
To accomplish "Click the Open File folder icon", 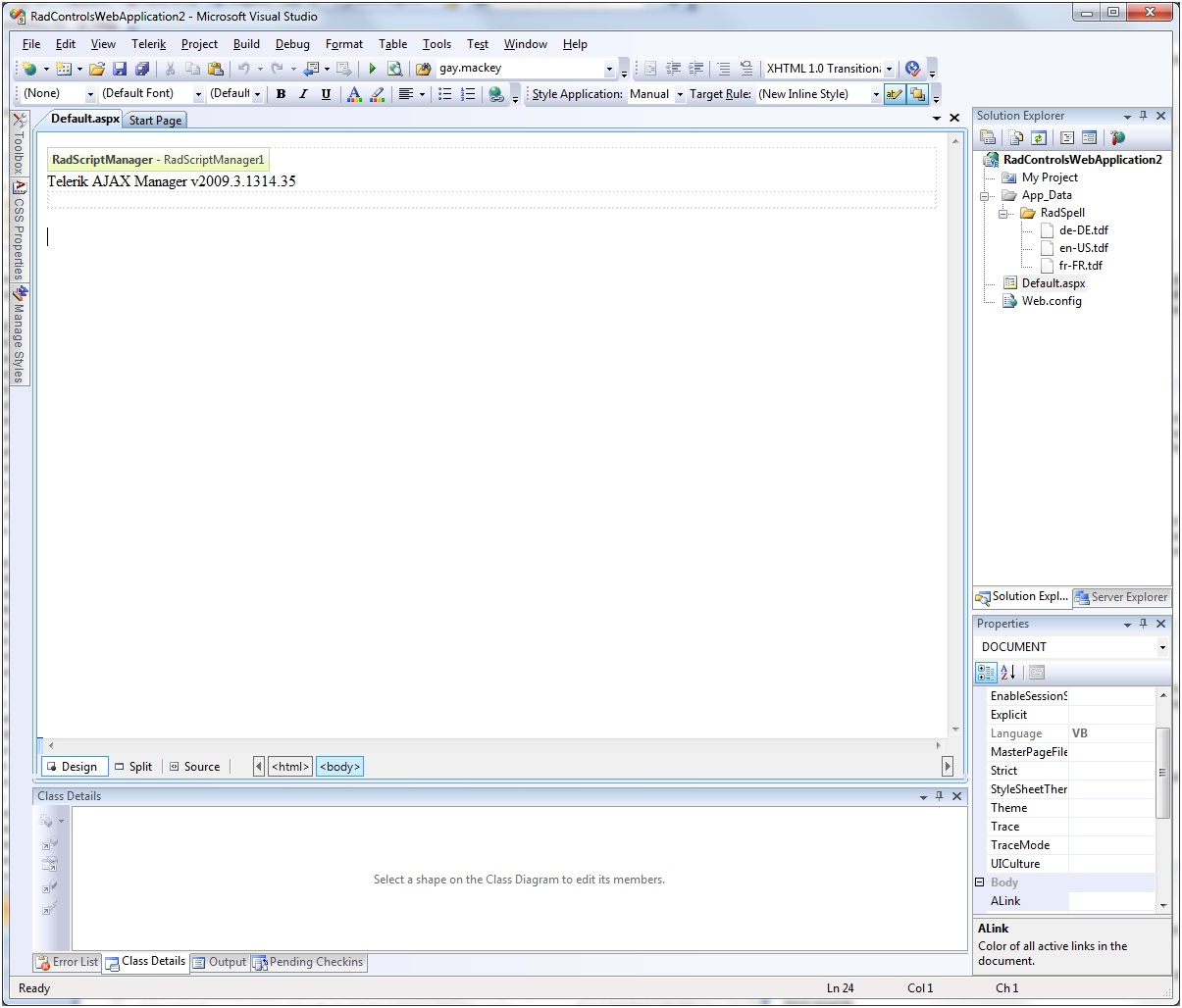I will coord(96,69).
